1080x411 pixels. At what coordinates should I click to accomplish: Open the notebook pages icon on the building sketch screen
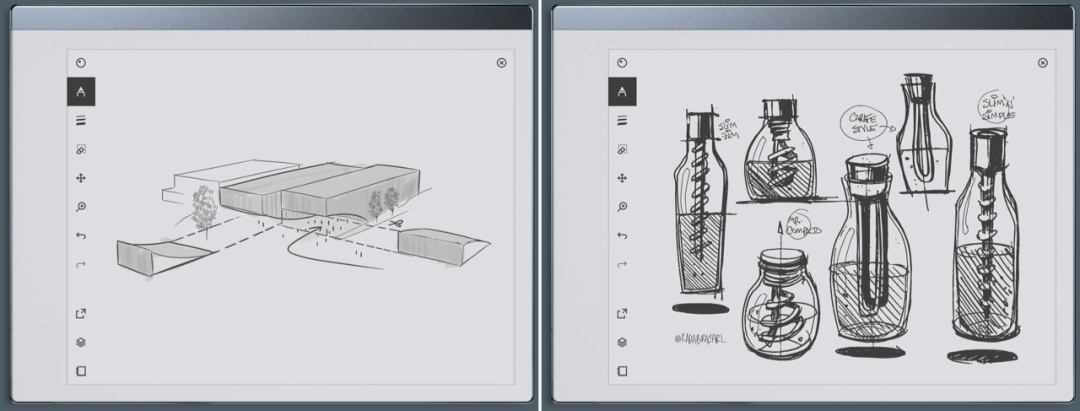click(81, 371)
